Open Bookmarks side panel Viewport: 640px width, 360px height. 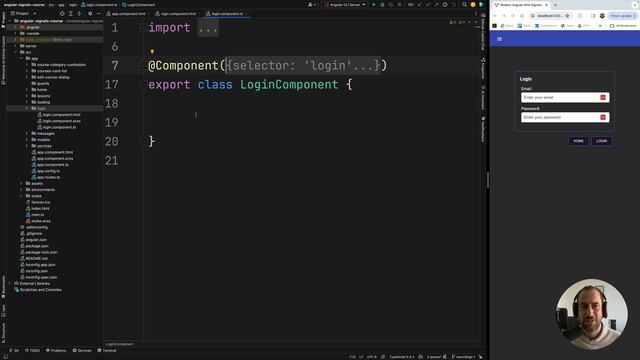(3, 287)
